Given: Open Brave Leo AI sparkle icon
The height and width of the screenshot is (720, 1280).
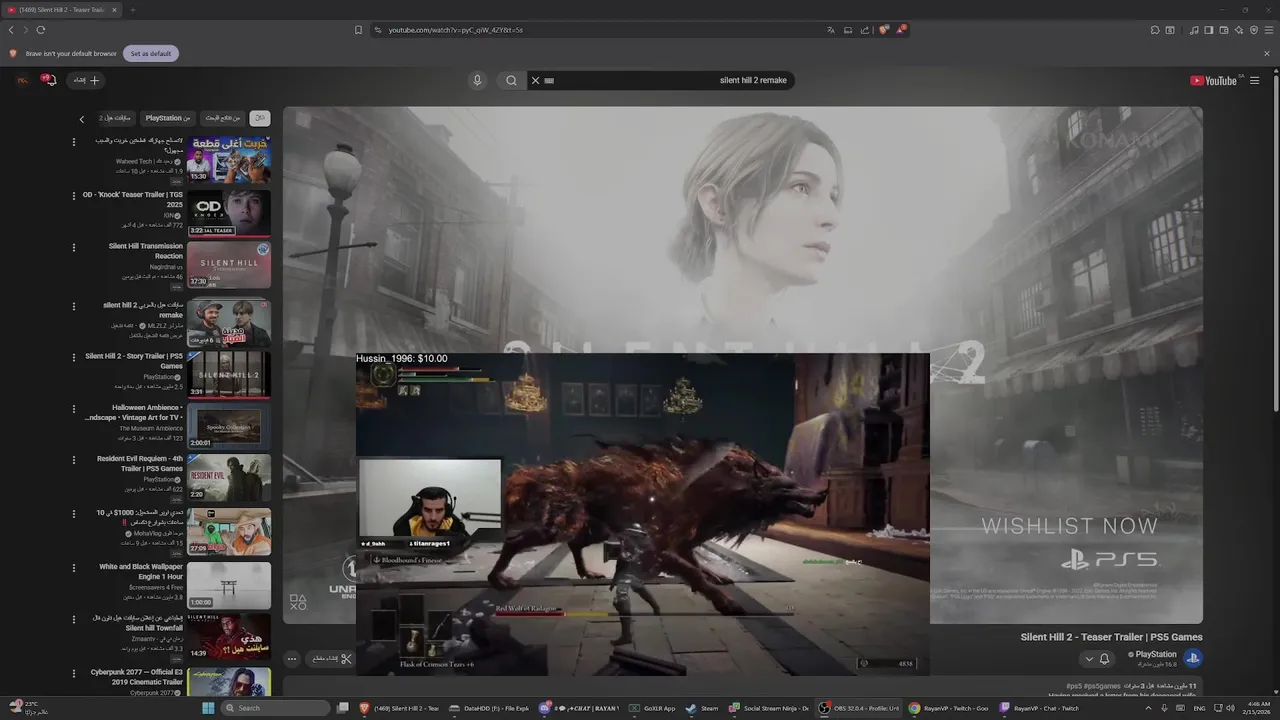Looking at the screenshot, I should [x=1239, y=30].
